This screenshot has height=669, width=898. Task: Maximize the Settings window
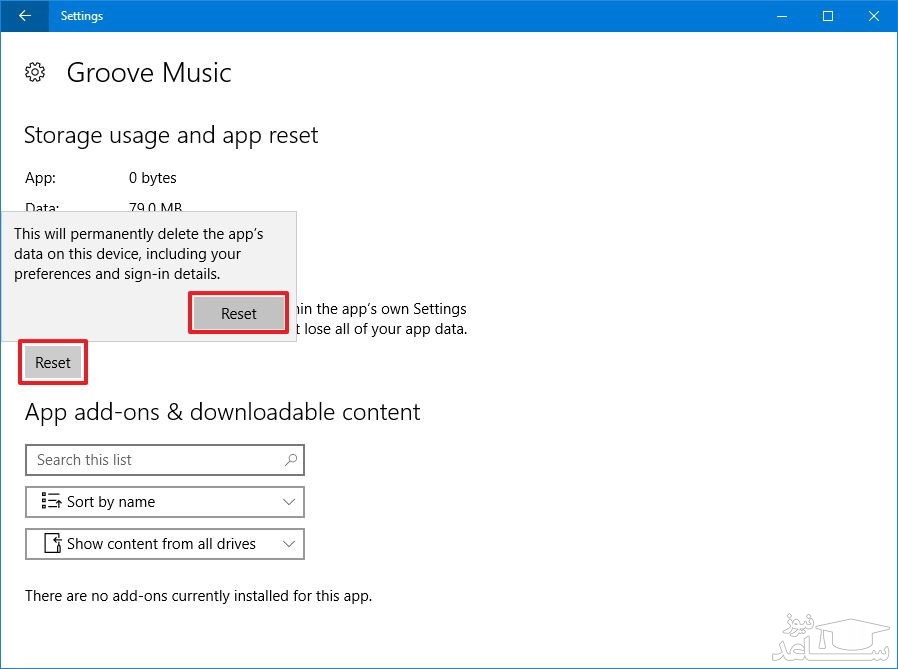click(x=828, y=16)
